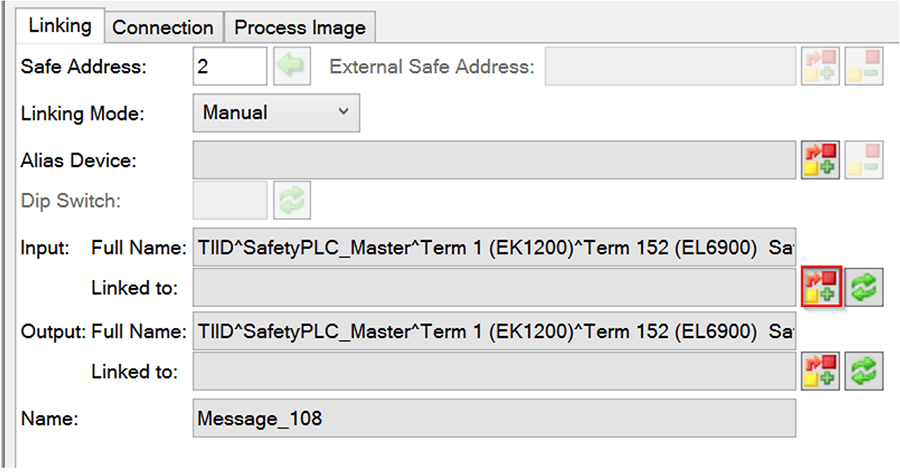
Task: Open the Linking Mode dropdown
Action: pos(275,113)
